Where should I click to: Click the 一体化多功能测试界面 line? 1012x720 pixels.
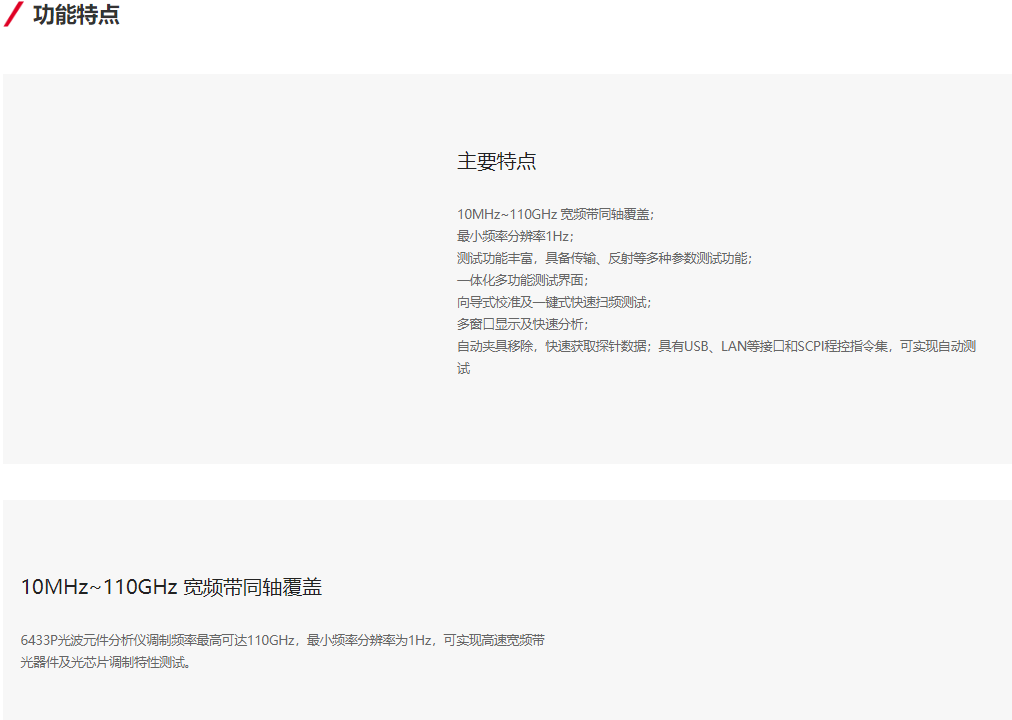[x=522, y=280]
